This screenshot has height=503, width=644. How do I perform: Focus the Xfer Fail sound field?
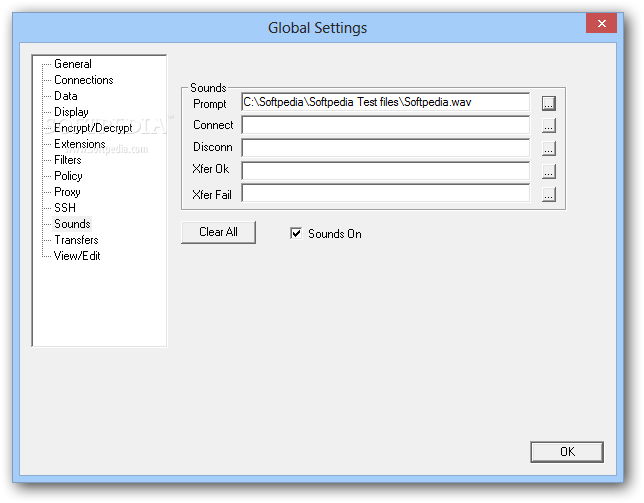[386, 193]
